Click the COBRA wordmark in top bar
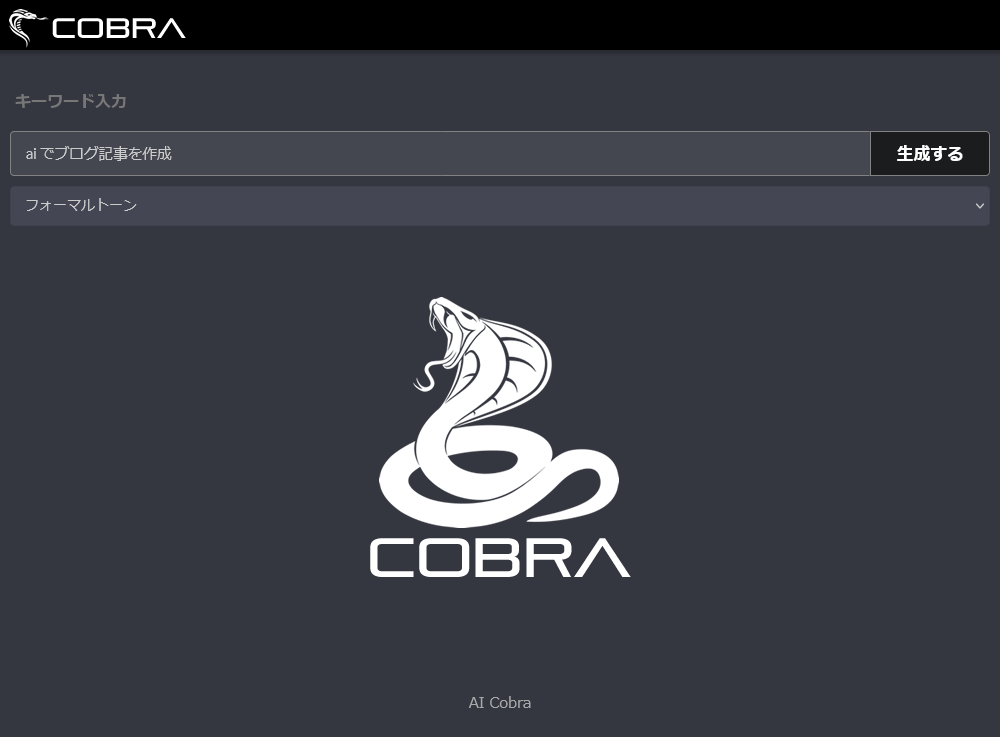The image size is (1000, 737). (x=118, y=28)
